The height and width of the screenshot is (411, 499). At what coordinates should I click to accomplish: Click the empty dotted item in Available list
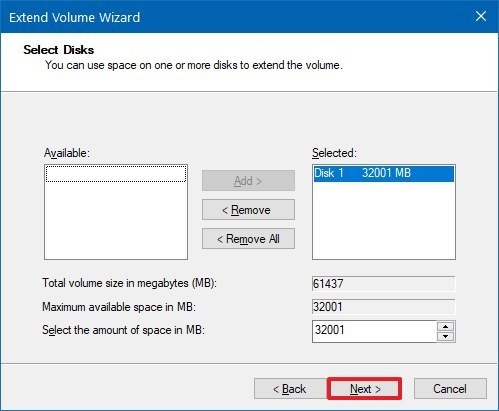tap(116, 174)
